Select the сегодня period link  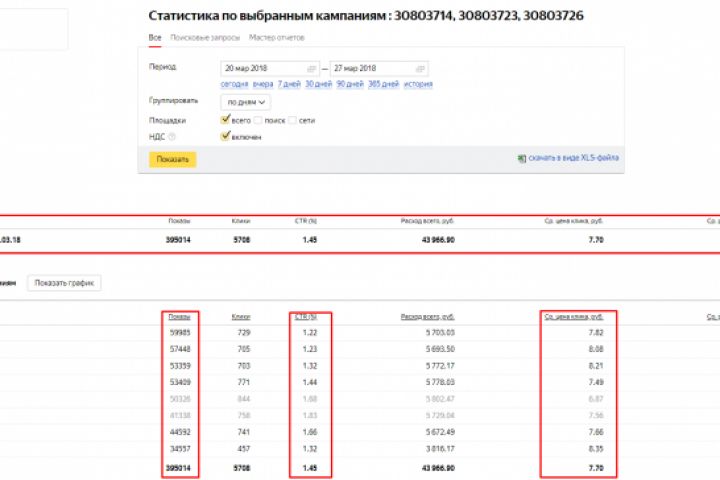234,84
